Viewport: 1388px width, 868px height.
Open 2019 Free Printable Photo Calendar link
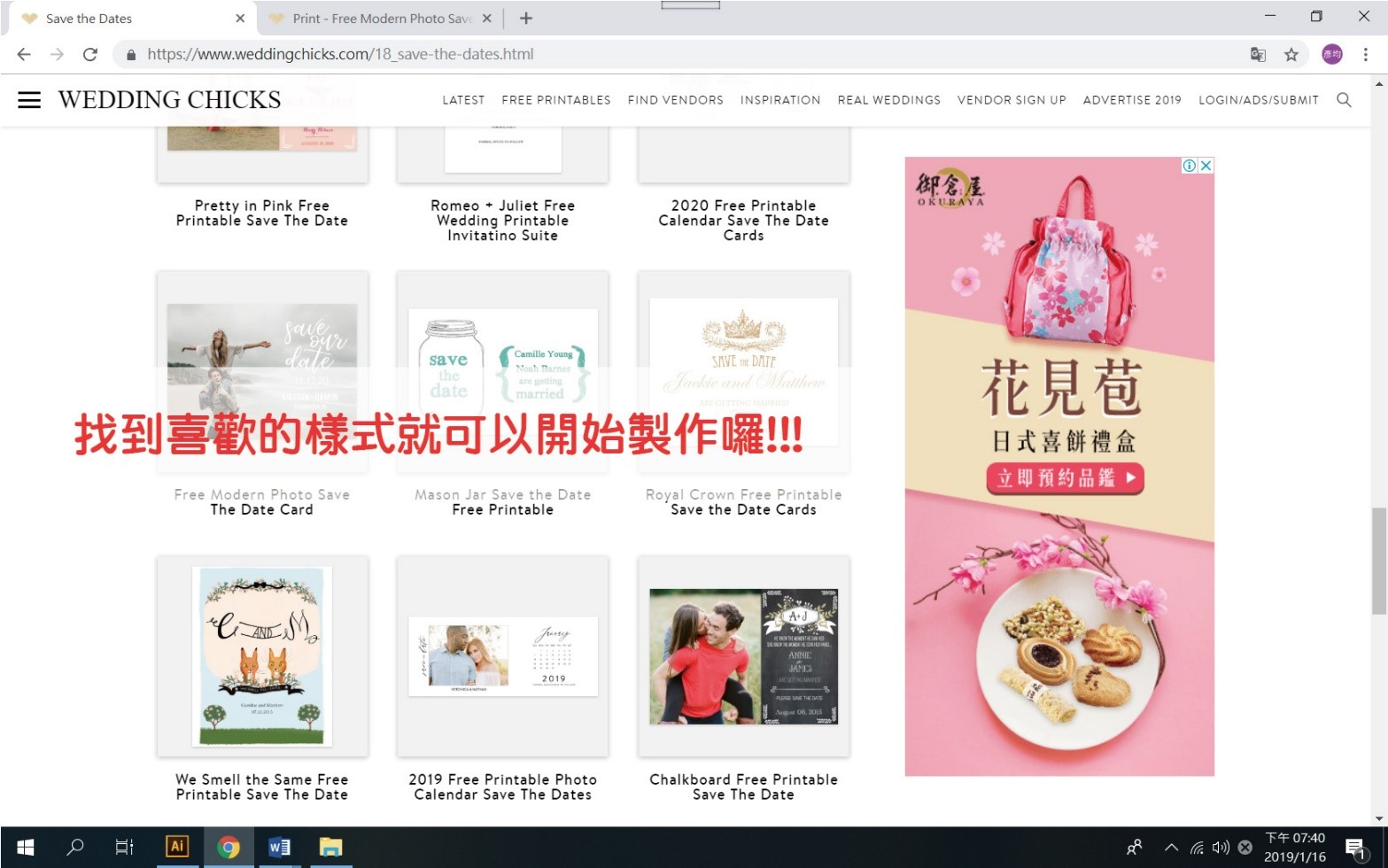503,787
